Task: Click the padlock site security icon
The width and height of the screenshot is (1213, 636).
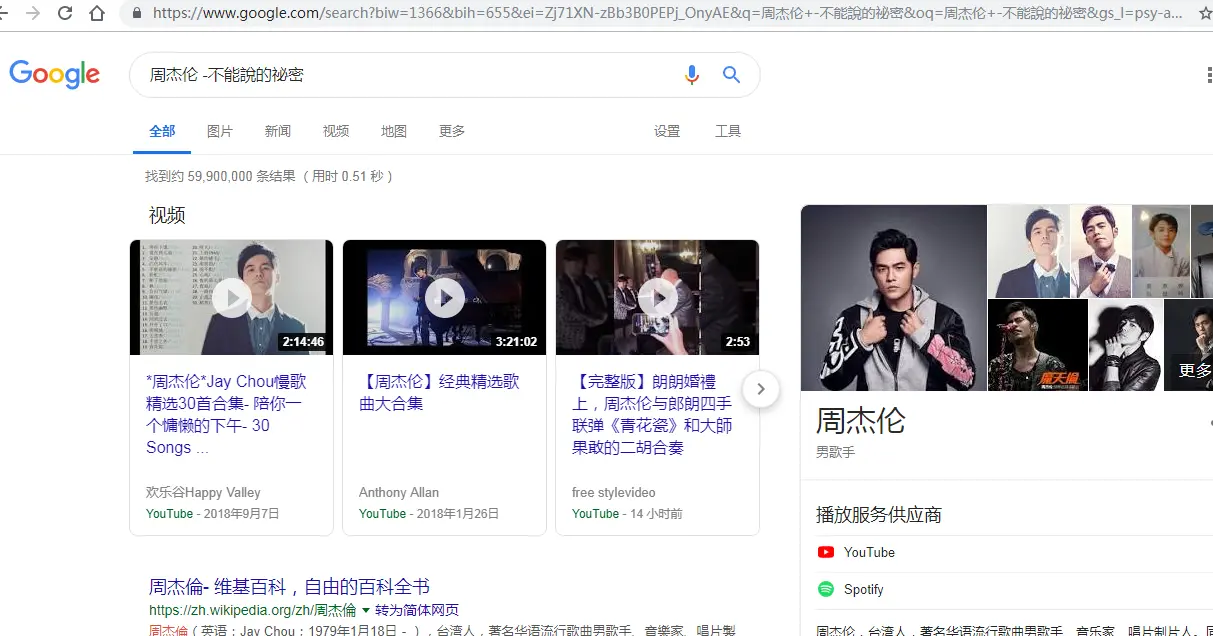Action: tap(137, 13)
